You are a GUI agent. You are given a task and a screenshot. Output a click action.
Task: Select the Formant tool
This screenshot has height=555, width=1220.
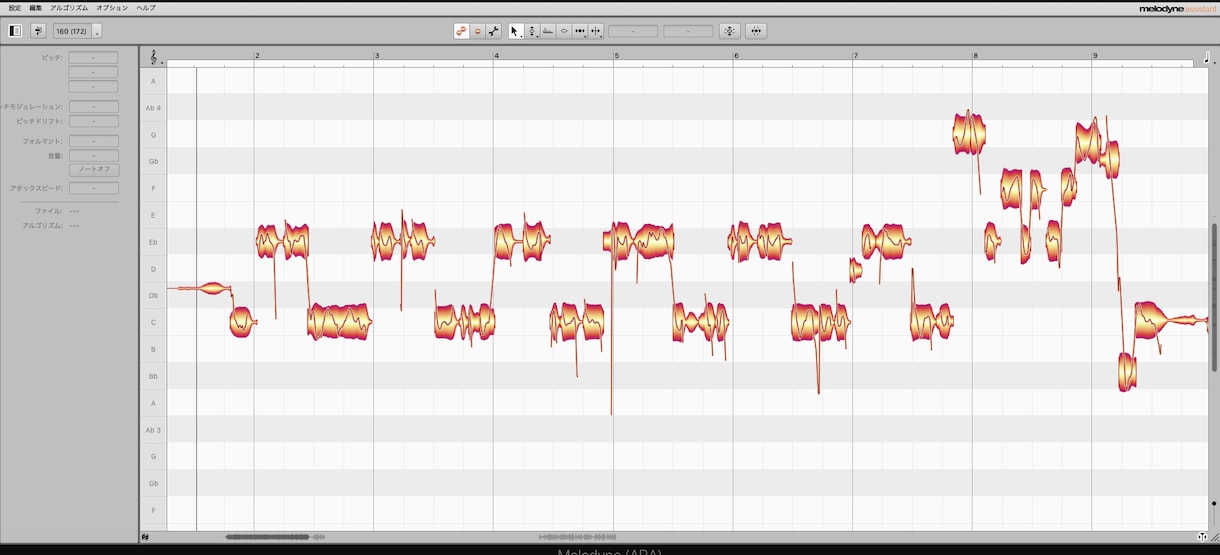click(x=548, y=31)
